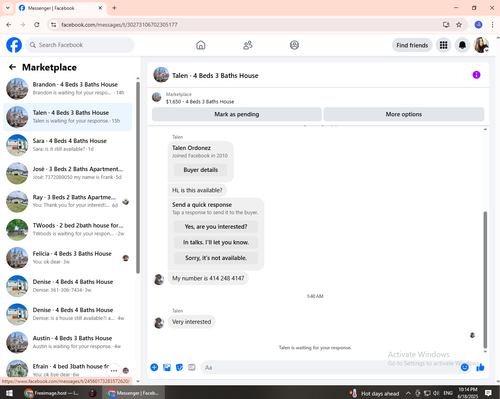
Task: Open new browser tab with plus
Action: pos(114,8)
